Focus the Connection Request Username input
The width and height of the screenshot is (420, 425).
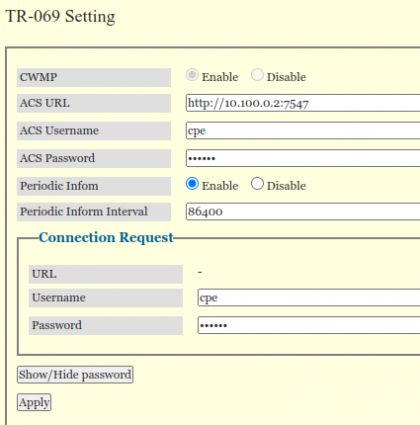click(309, 298)
